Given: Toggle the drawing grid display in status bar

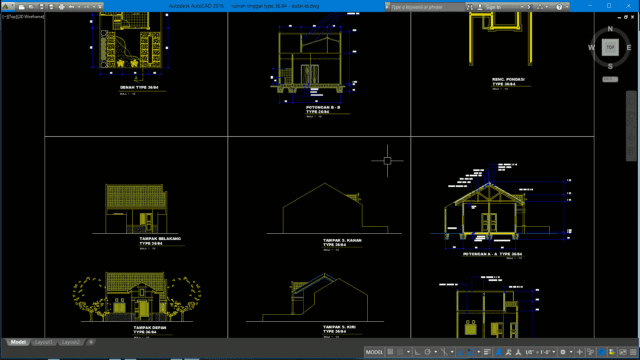Looking at the screenshot, I should pyautogui.click(x=390, y=352).
